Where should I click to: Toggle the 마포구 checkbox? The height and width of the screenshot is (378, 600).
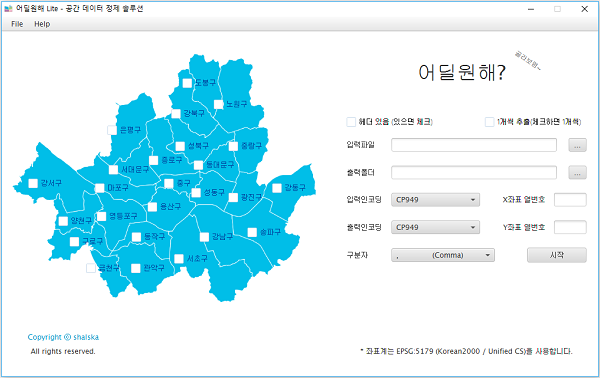click(x=99, y=188)
